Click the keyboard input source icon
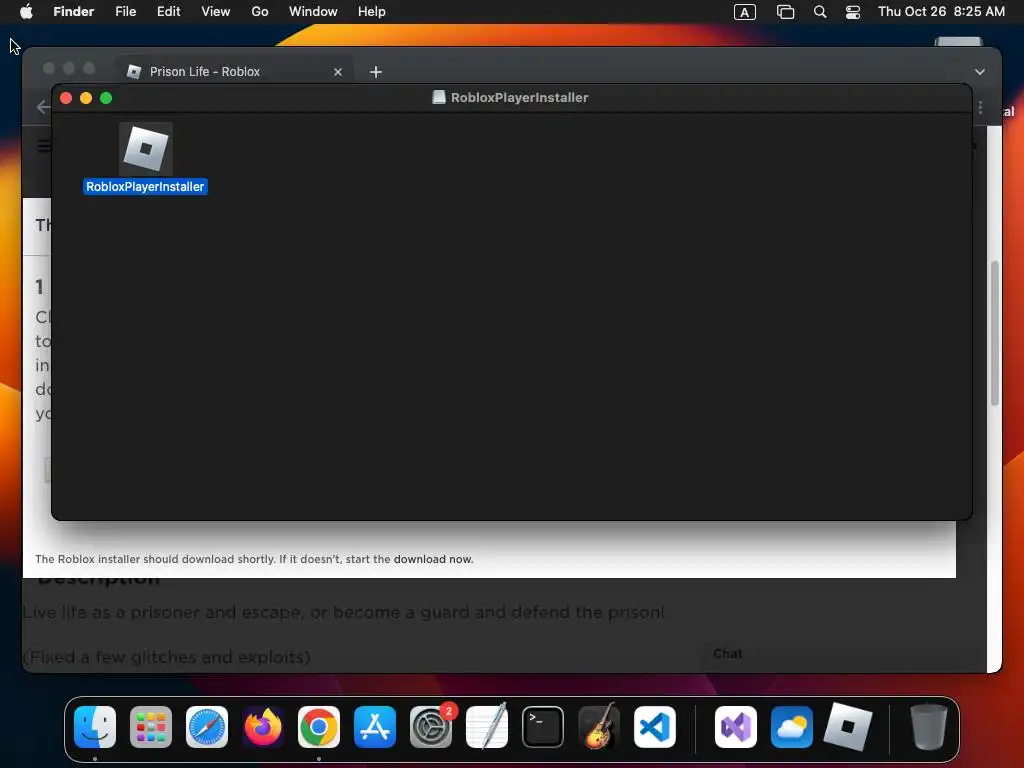 744,12
